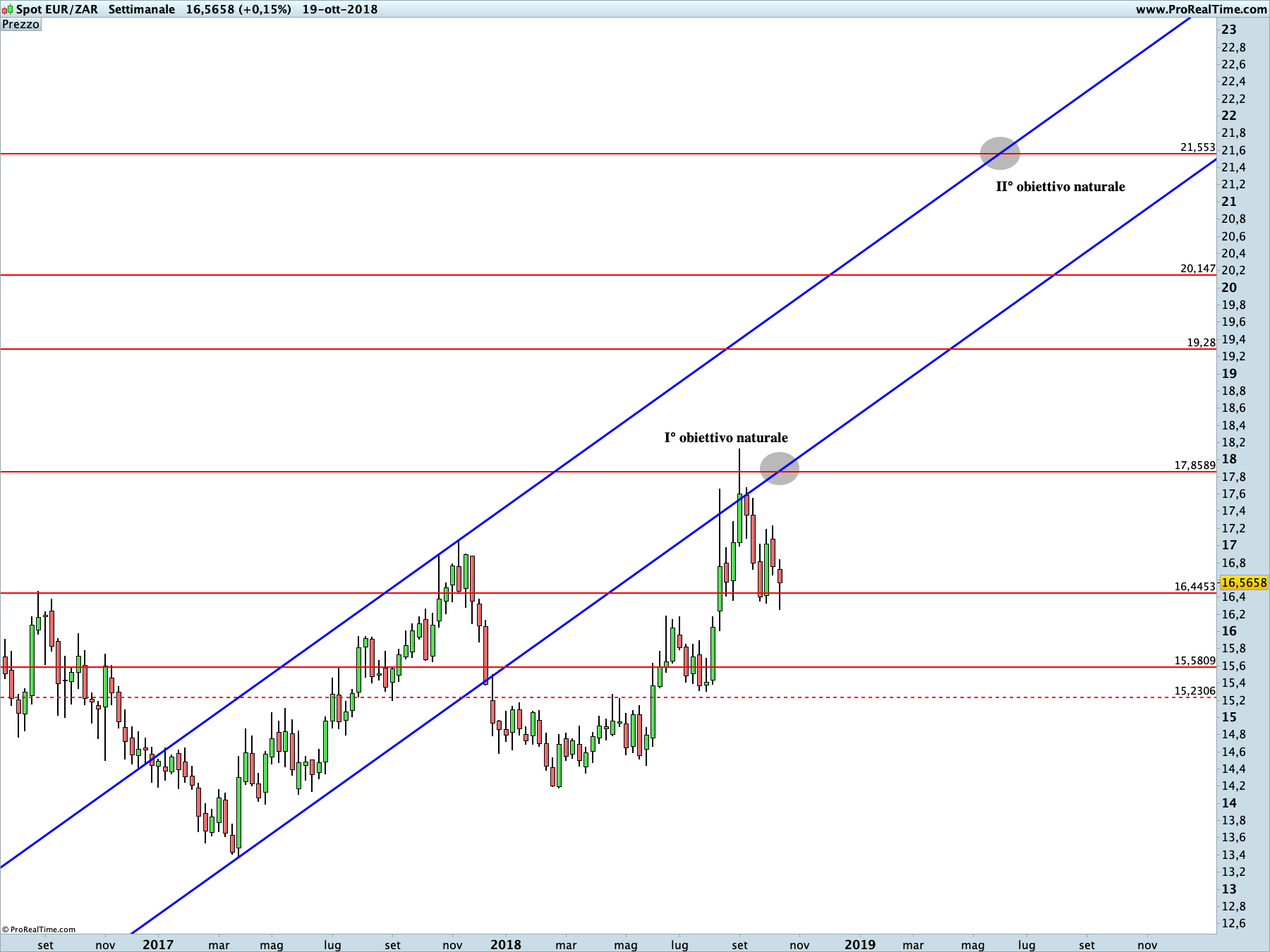Click the Prezzo panel label
1270x952 pixels.
21,25
